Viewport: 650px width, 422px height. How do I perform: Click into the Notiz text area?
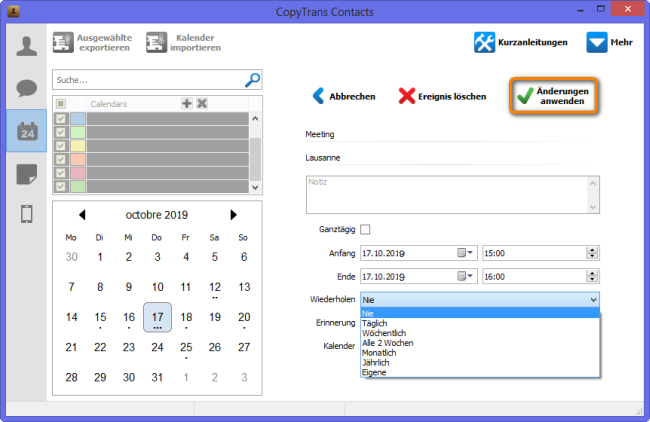coord(447,195)
